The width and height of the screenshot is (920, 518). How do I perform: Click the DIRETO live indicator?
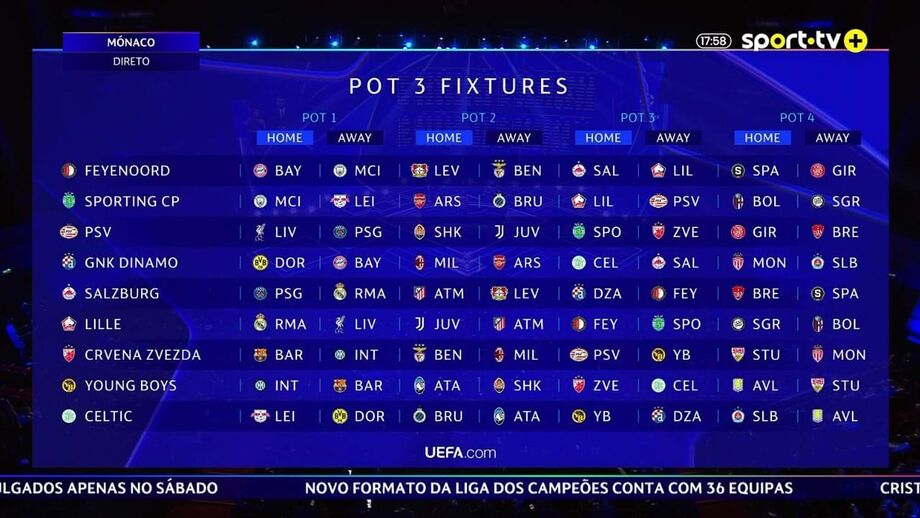click(x=131, y=61)
